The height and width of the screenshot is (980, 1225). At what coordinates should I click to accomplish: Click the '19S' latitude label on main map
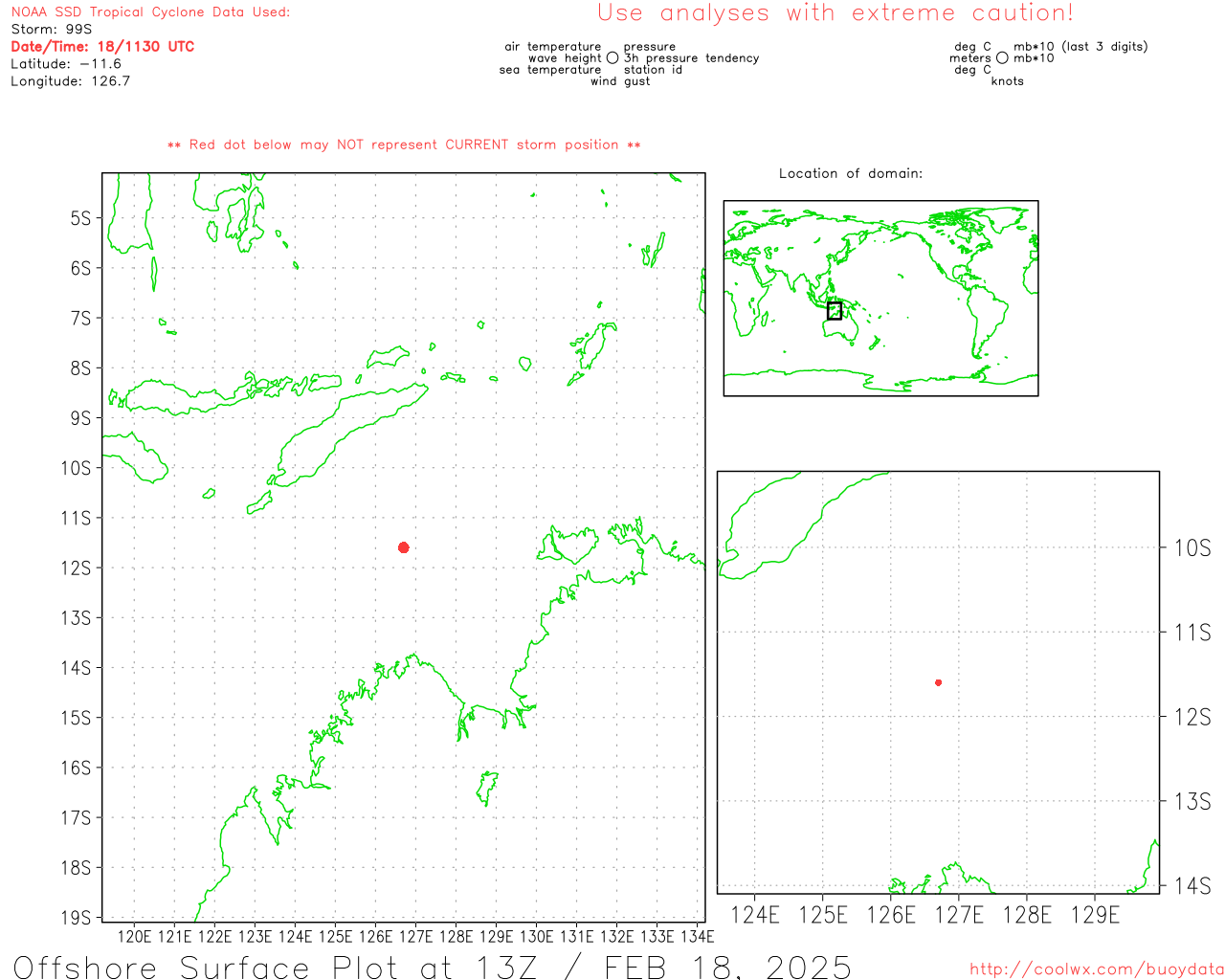click(x=76, y=918)
